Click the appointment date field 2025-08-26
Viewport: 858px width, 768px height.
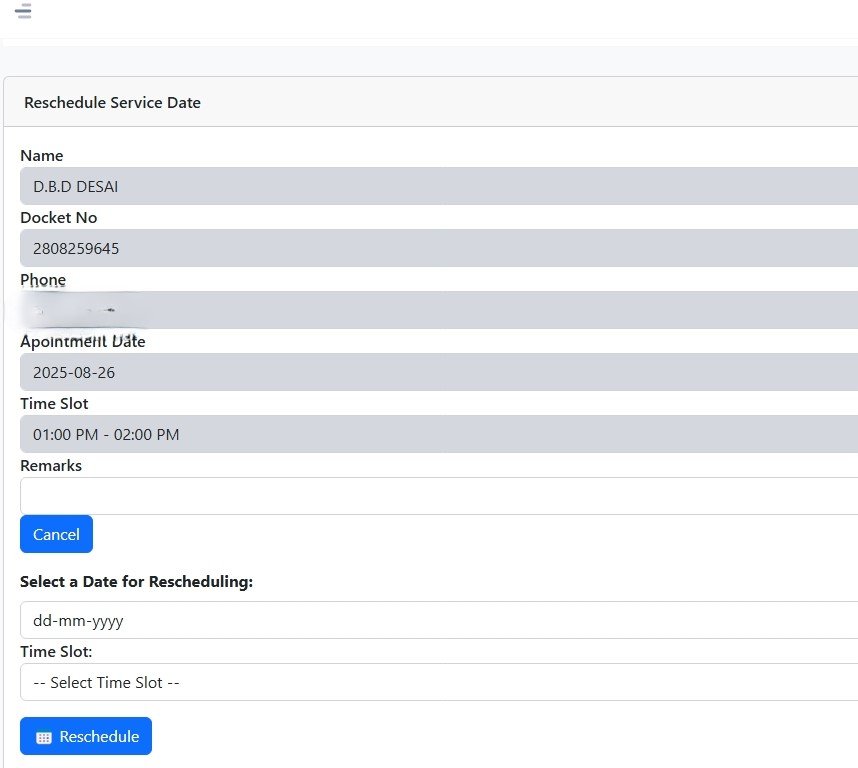438,372
